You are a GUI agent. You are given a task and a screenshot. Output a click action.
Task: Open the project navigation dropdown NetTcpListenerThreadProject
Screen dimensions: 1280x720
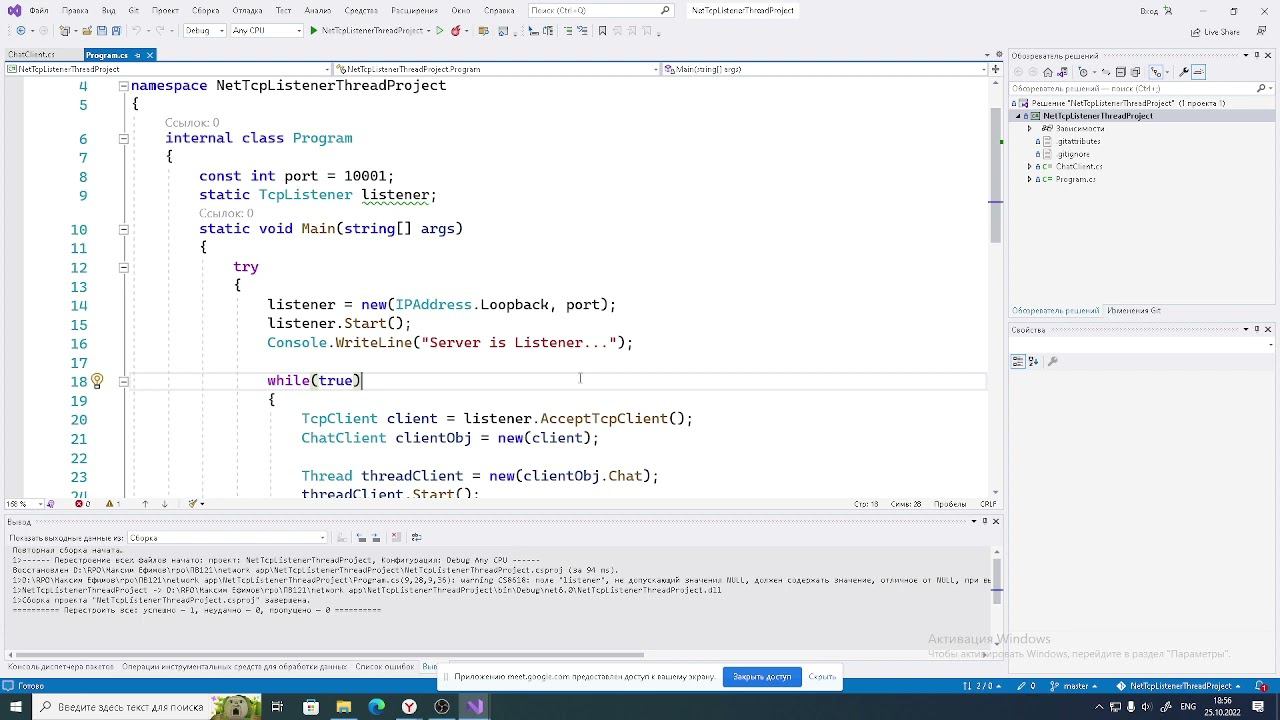(x=168, y=69)
